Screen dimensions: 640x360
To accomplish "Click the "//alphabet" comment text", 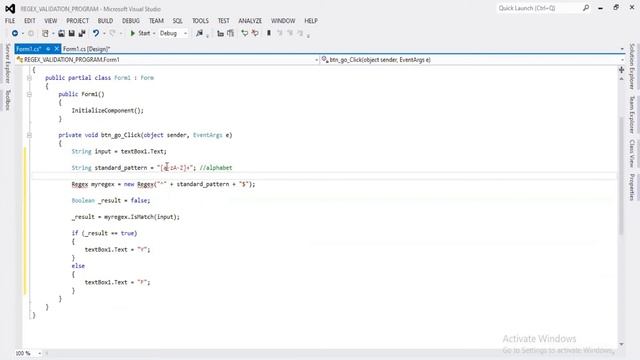I will click(x=216, y=168).
